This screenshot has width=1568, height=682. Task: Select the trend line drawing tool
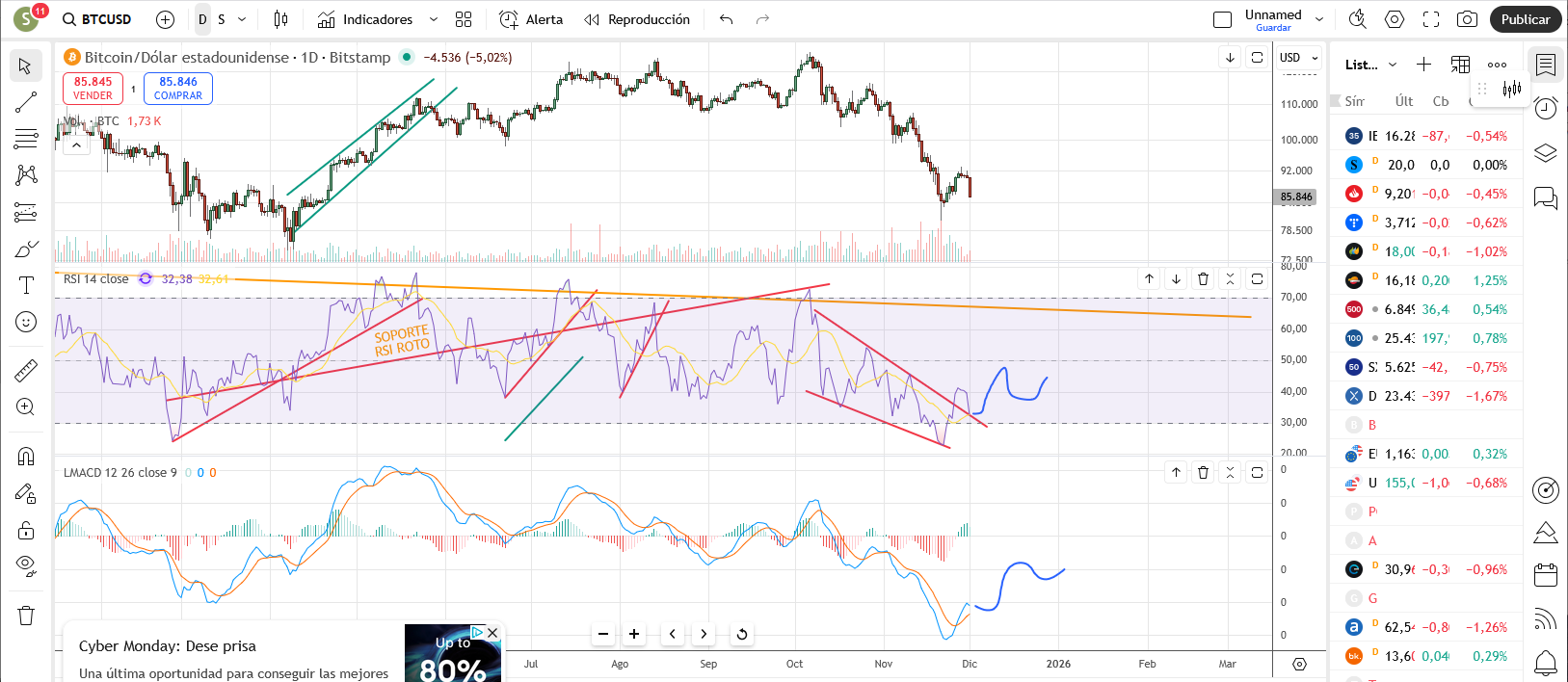(x=26, y=102)
